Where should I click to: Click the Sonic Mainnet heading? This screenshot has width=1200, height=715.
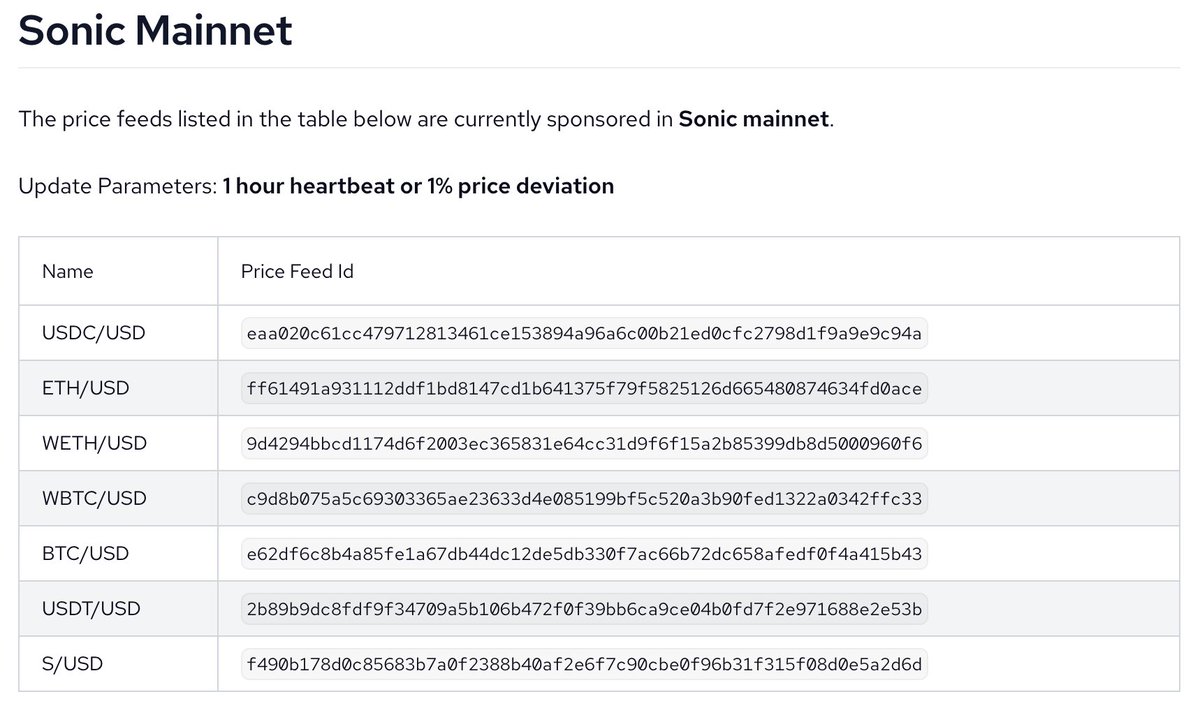(156, 31)
